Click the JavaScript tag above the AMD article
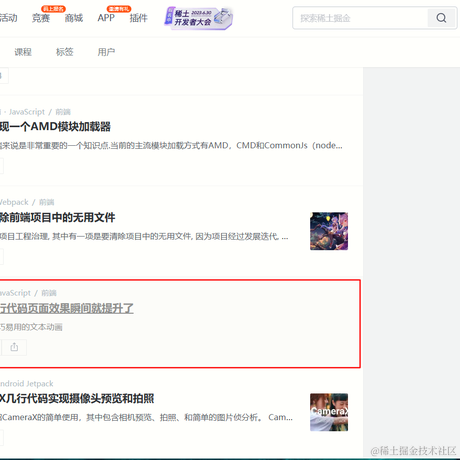The image size is (460, 460). pyautogui.click(x=27, y=112)
